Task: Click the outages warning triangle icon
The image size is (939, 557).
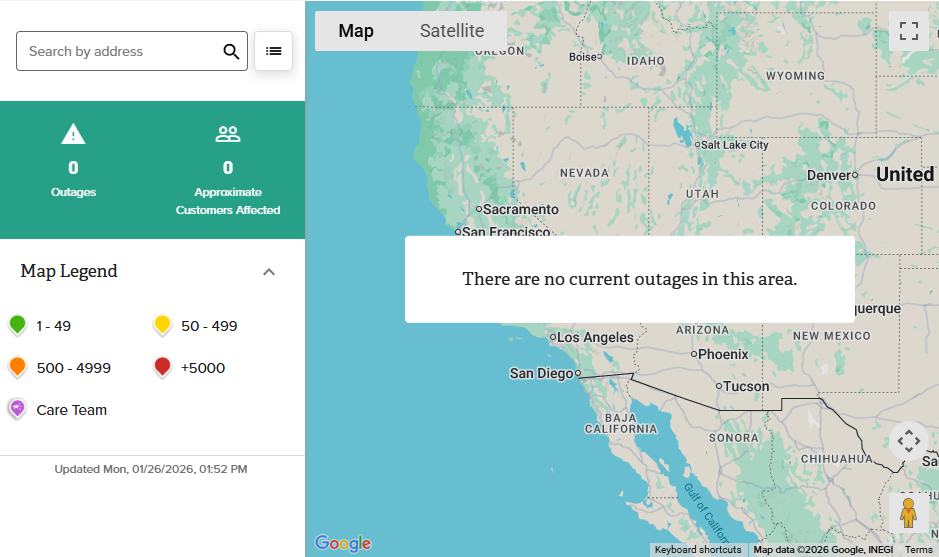Action: pyautogui.click(x=73, y=134)
